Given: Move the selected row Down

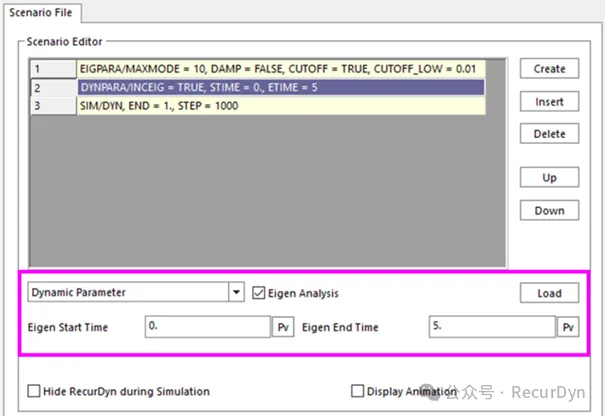Looking at the screenshot, I should click(549, 211).
